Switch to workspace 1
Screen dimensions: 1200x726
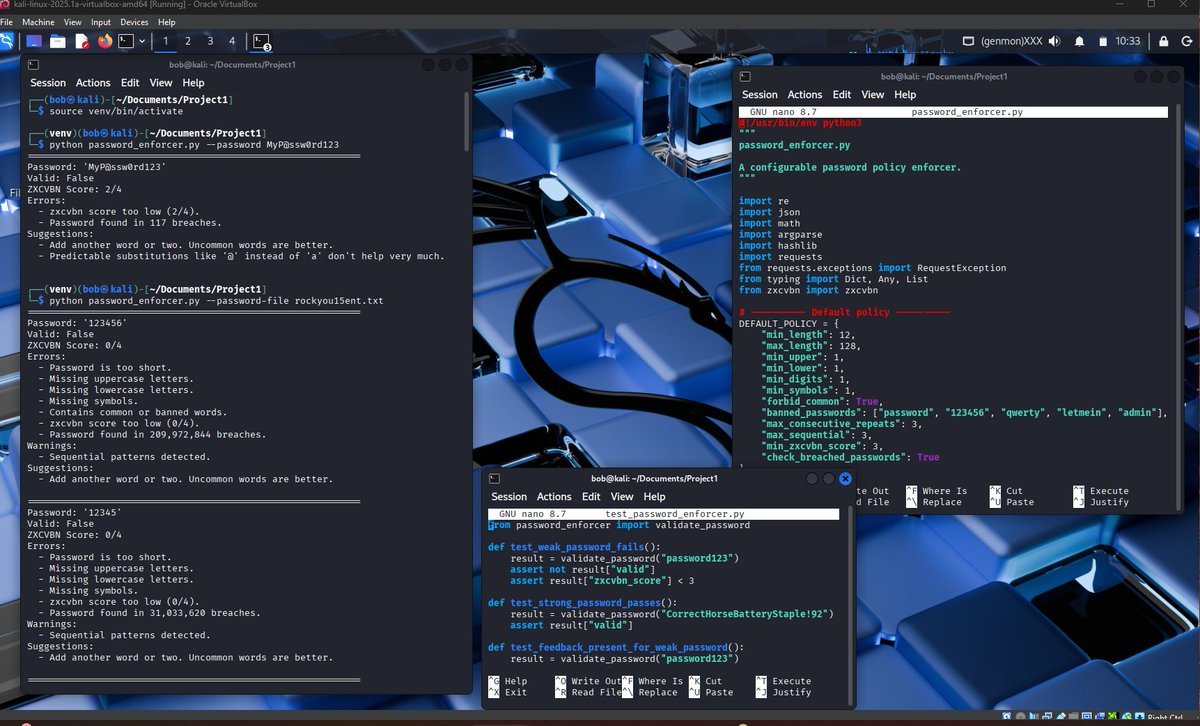(x=165, y=41)
